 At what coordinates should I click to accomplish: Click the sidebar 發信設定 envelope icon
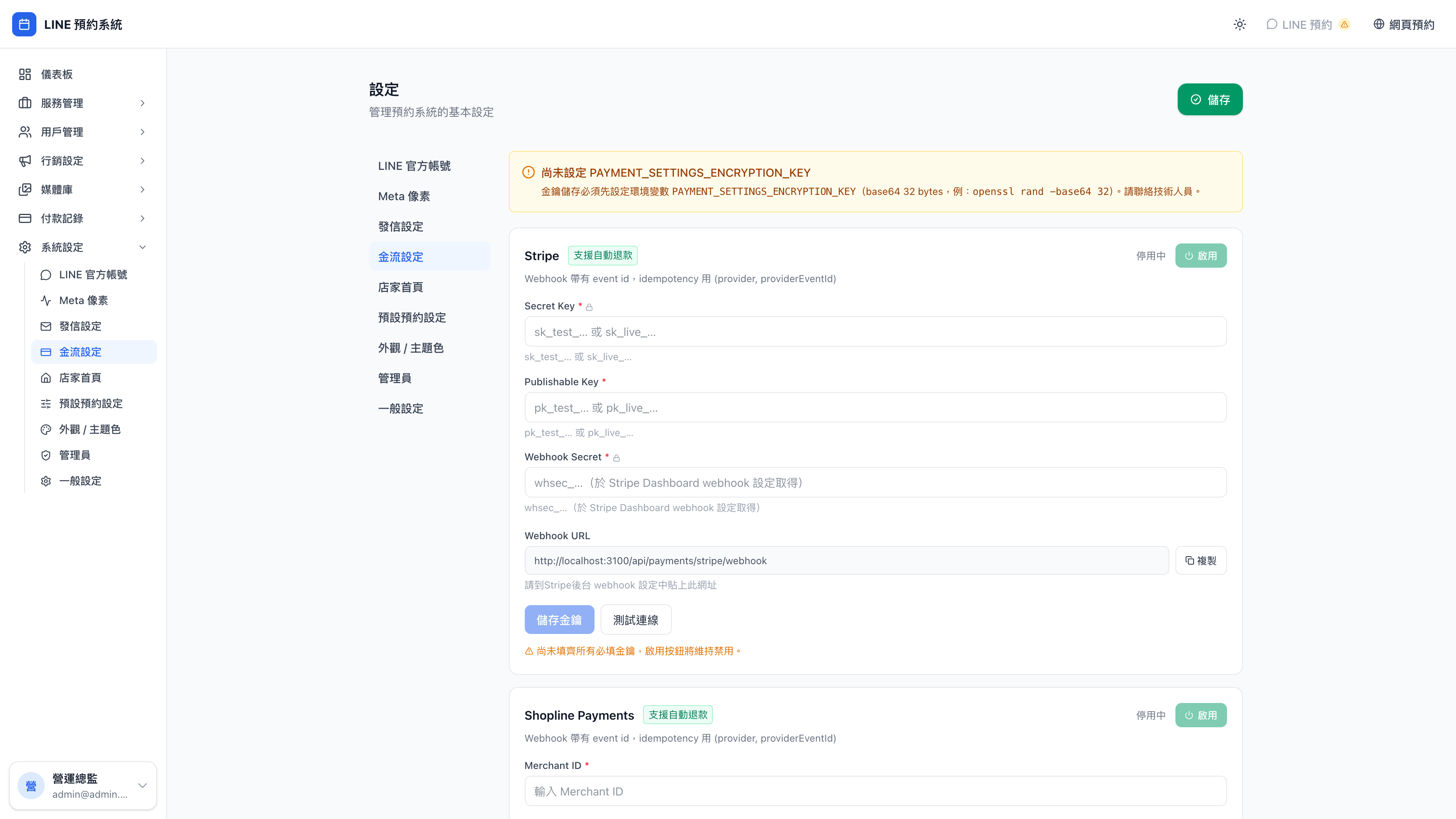(x=46, y=326)
